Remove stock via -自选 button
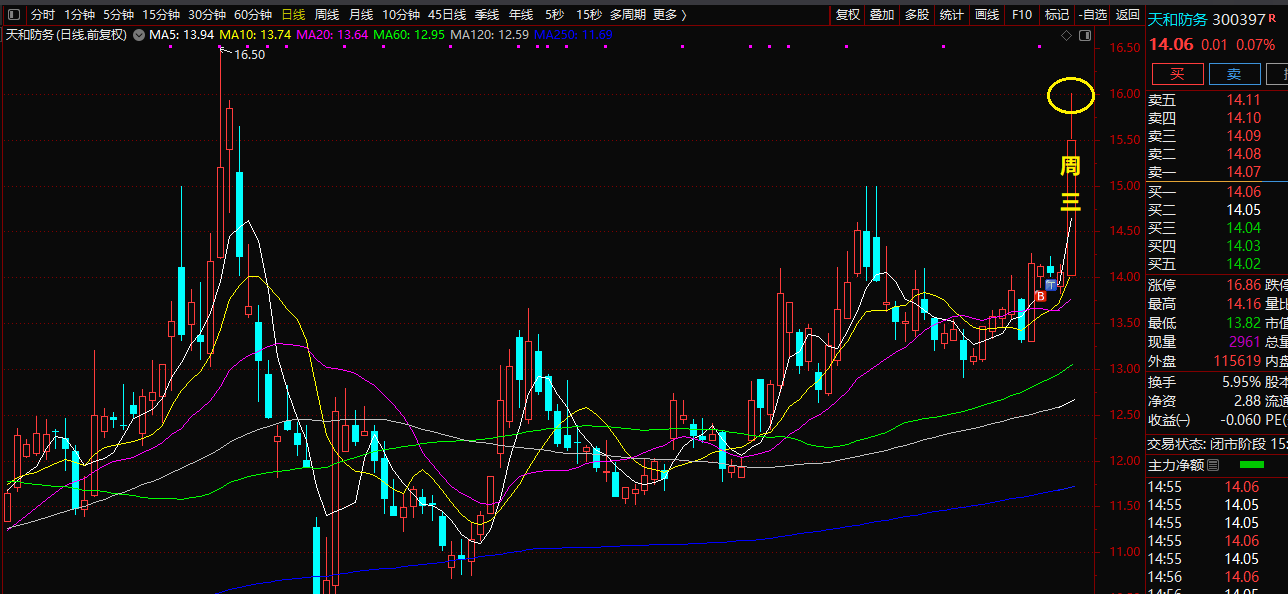The image size is (1288, 594). [1093, 15]
